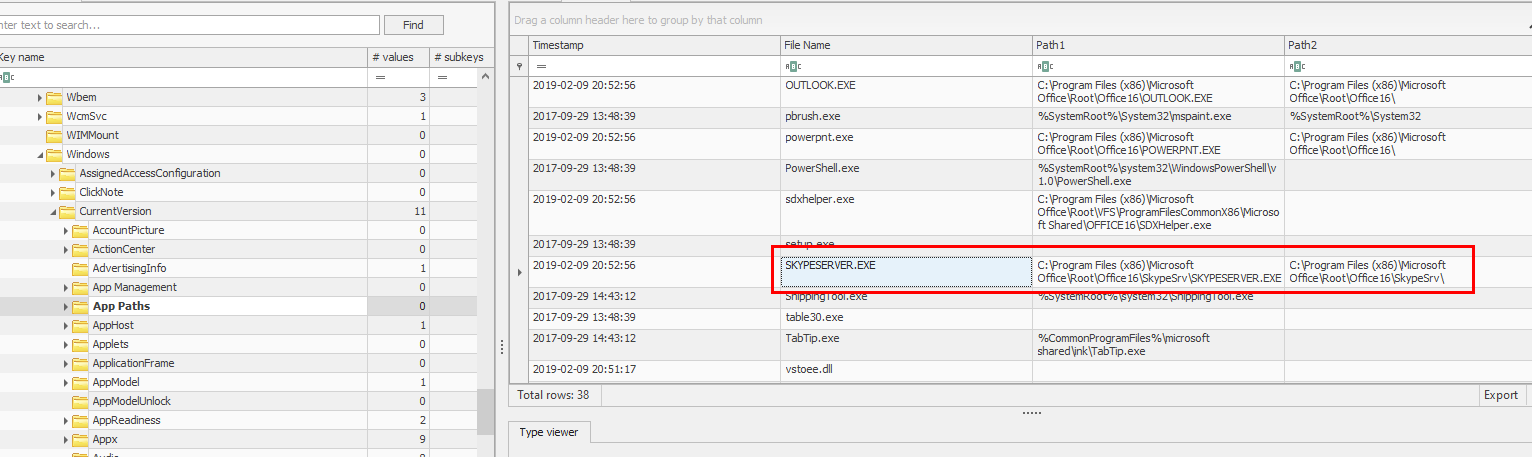Expand the AppHost key
1532x457 pixels.
(x=66, y=325)
